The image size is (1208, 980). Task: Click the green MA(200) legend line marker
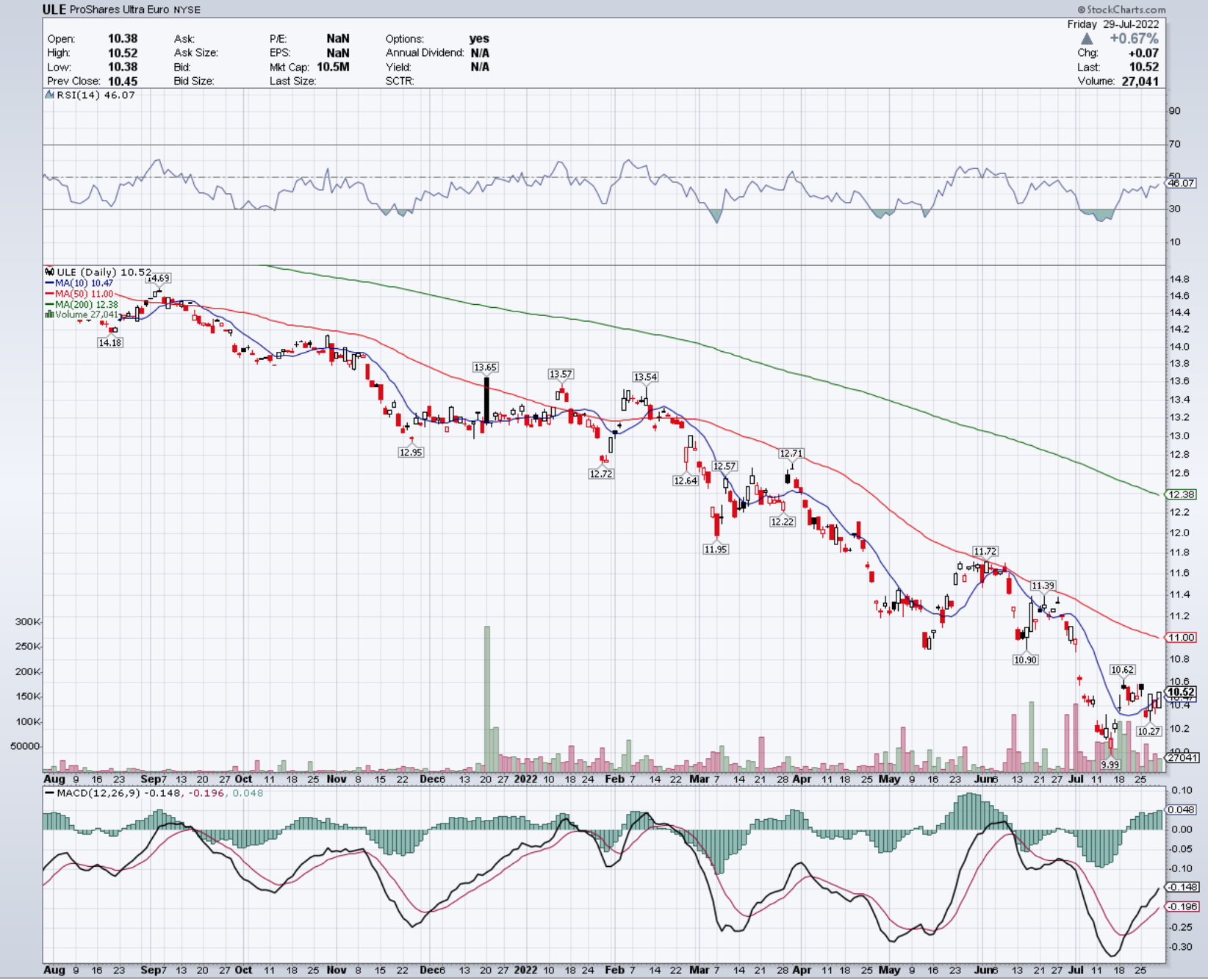coord(49,304)
